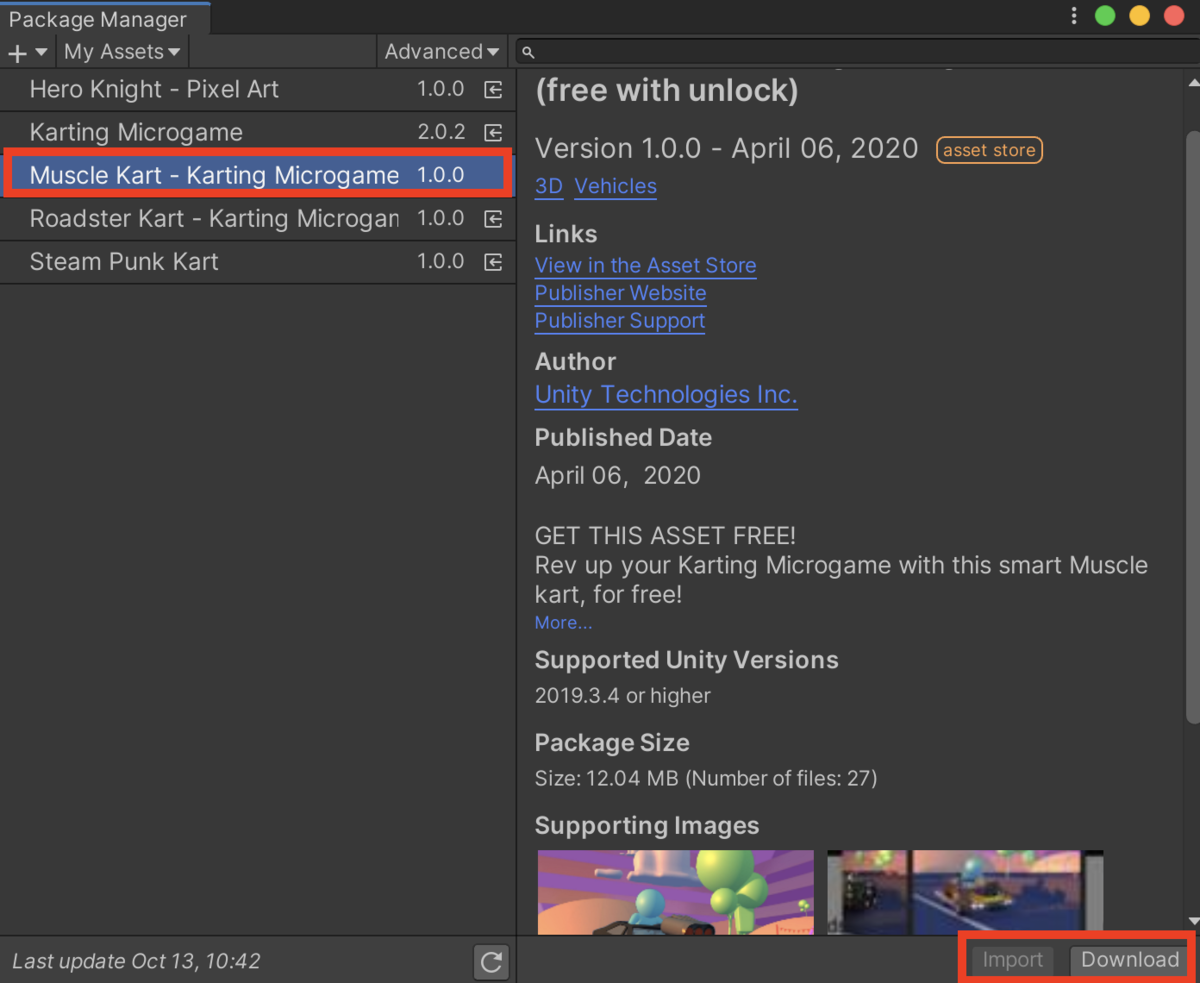Select the Karting Microgame package row

click(x=258, y=132)
